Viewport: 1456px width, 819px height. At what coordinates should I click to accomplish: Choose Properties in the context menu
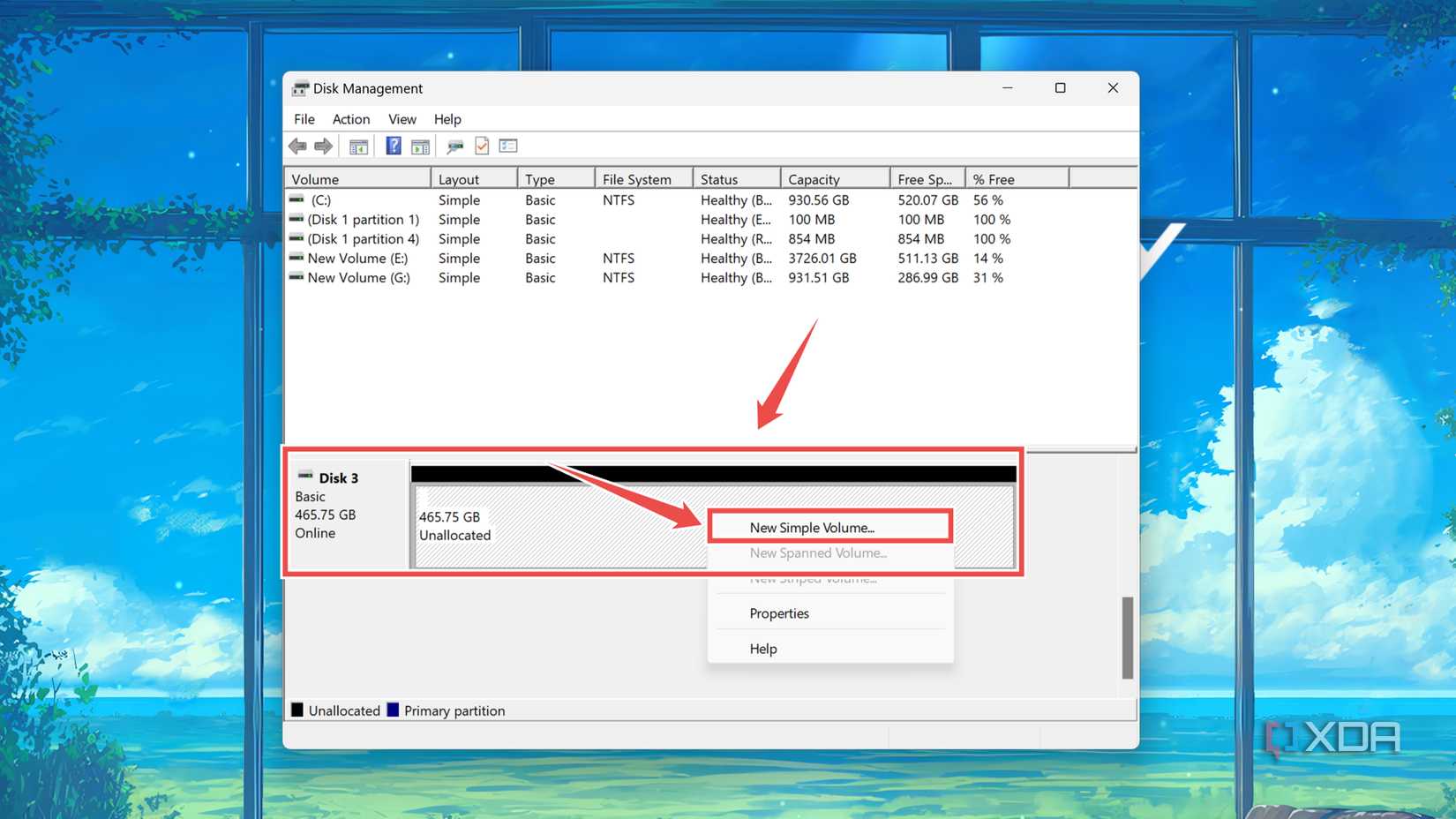click(778, 613)
